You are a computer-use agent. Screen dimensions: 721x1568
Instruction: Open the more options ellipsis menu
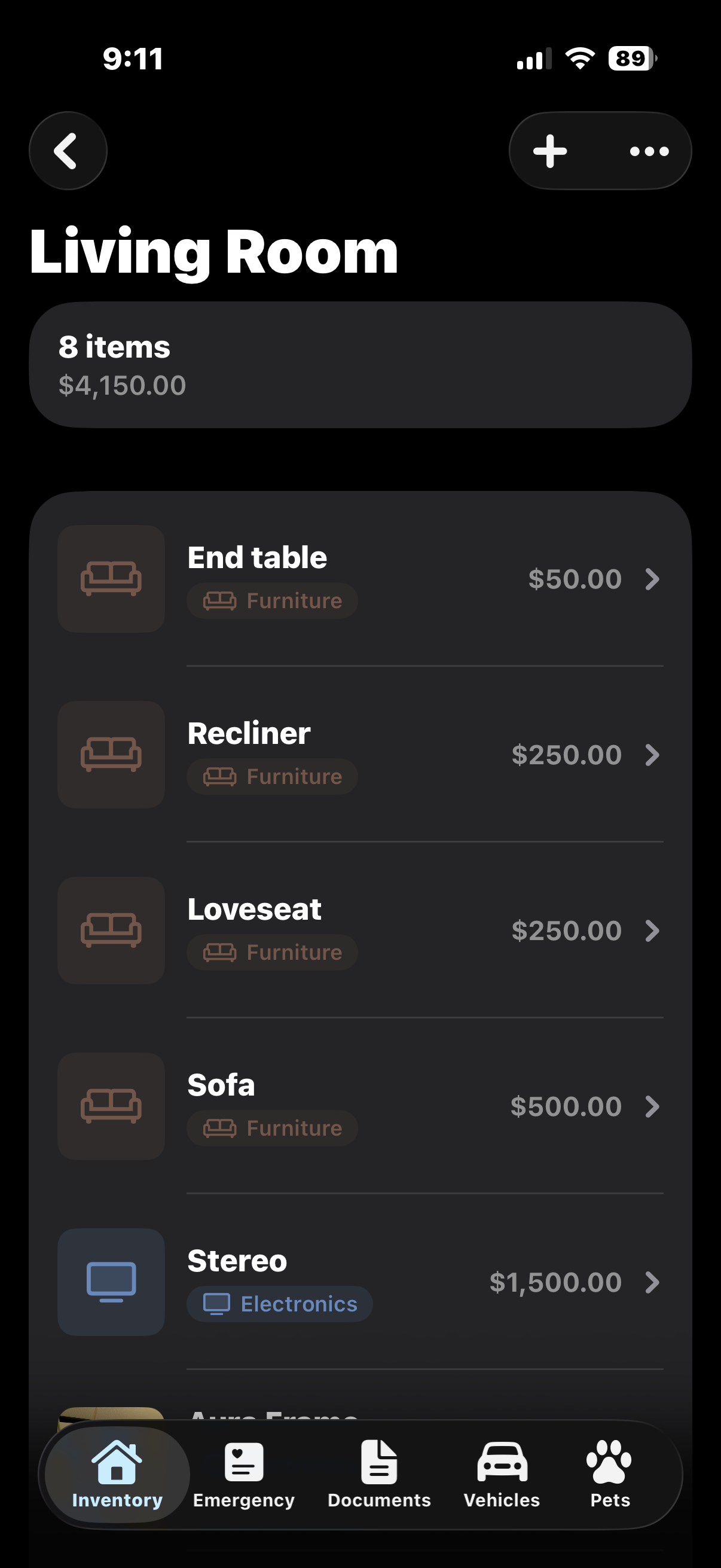coord(649,151)
